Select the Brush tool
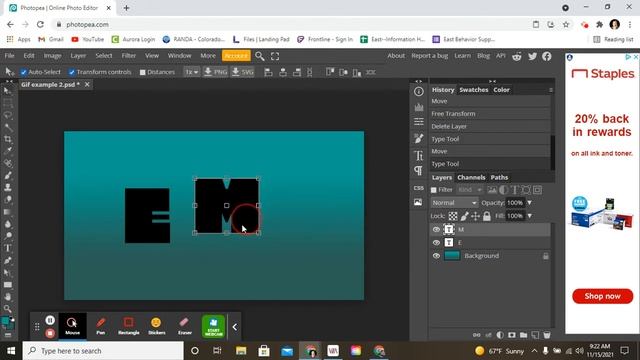The image size is (640, 360). tap(8, 176)
